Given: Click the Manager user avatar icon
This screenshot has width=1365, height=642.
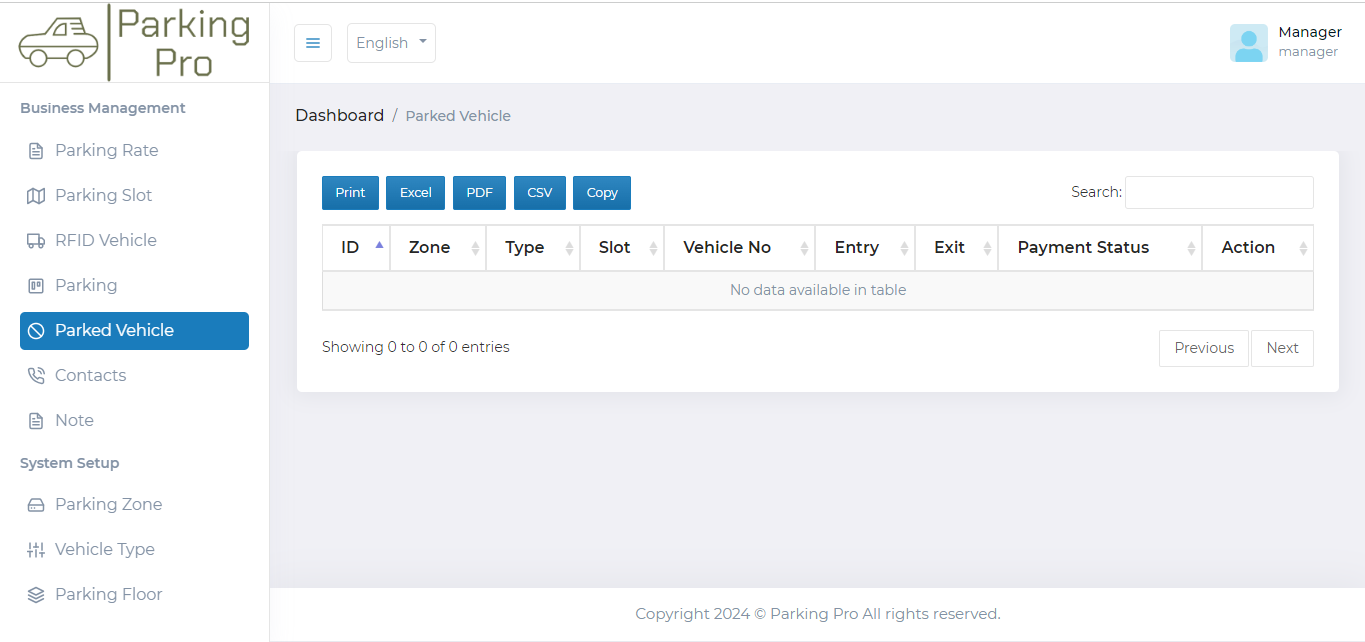Looking at the screenshot, I should (x=1248, y=43).
